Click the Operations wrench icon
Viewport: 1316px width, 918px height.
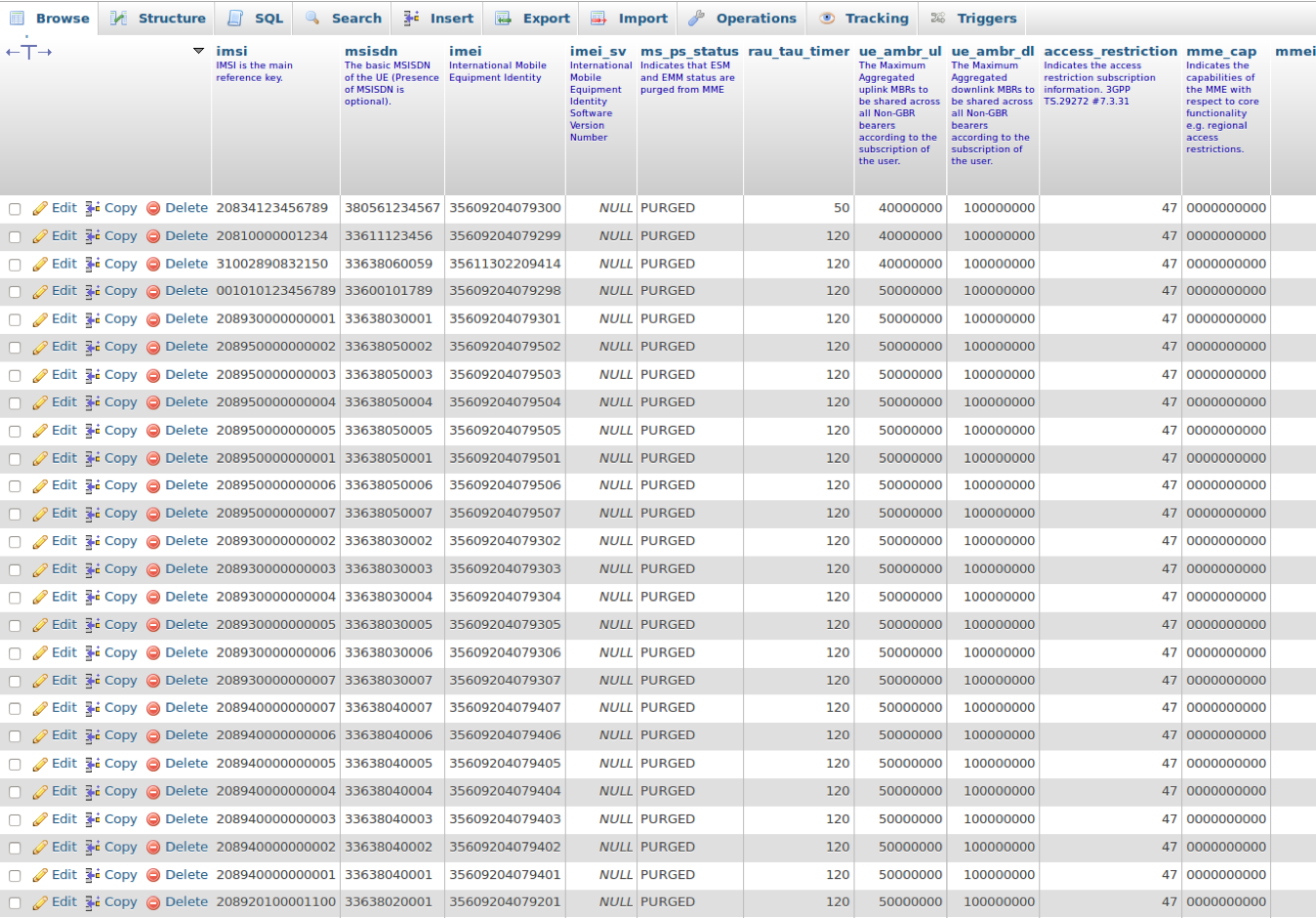coord(696,19)
